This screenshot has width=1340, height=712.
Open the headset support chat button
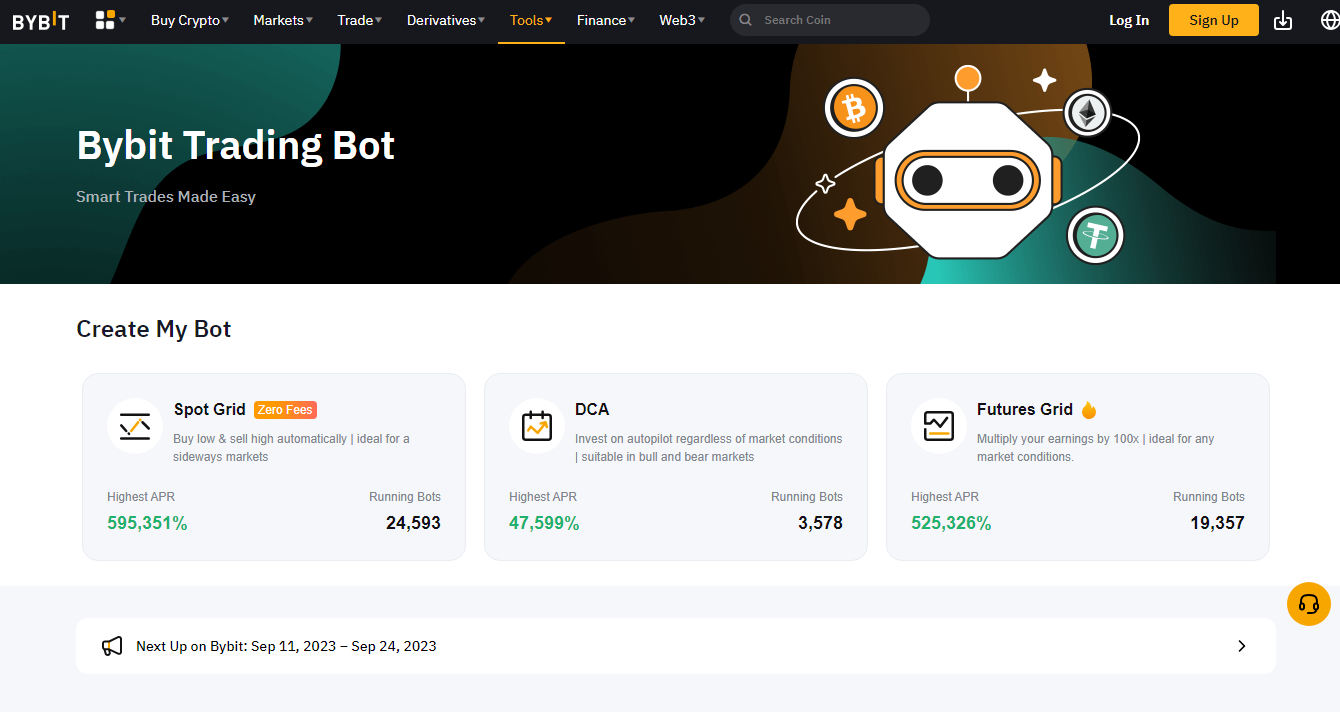pyautogui.click(x=1309, y=604)
